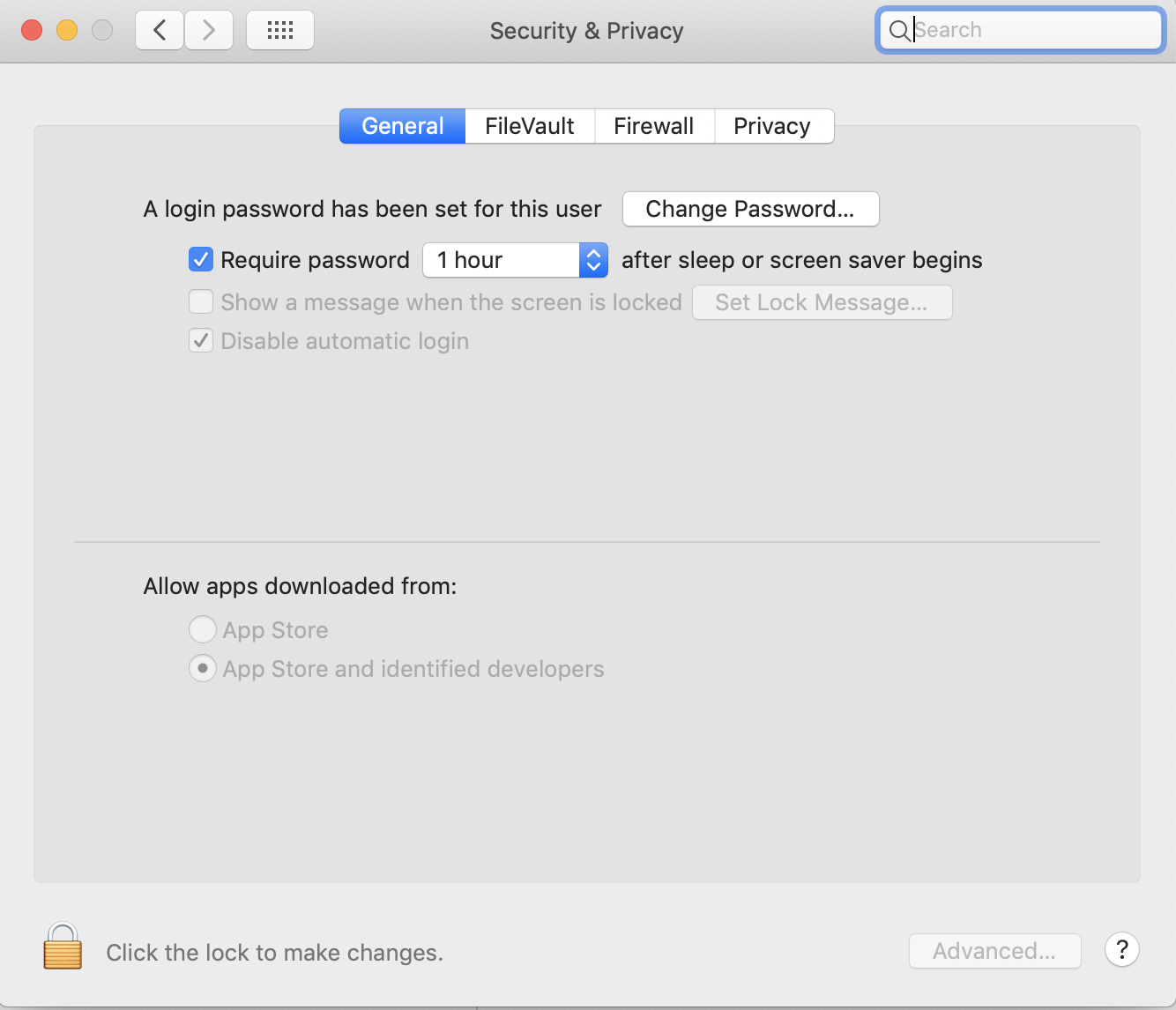Switch to the FileVault tab

[x=529, y=125]
